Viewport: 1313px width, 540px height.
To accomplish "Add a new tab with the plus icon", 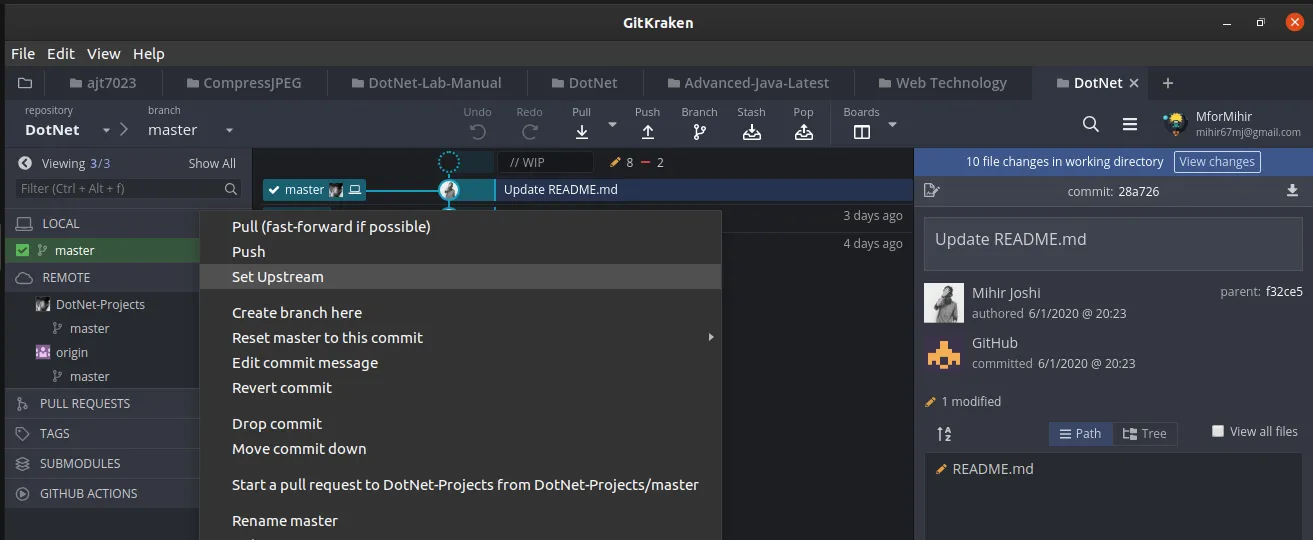I will [1167, 83].
